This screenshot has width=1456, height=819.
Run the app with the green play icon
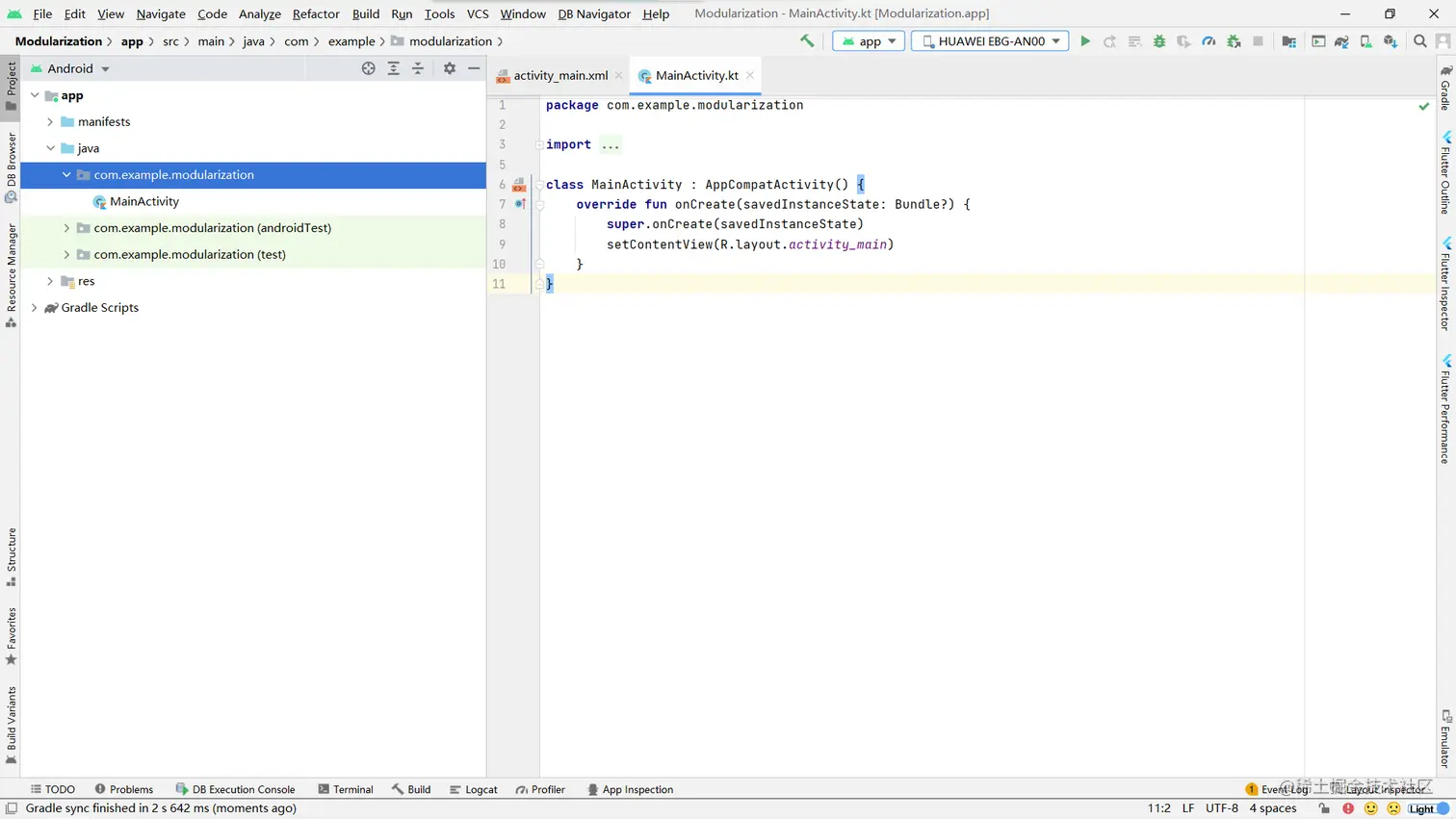1085,41
